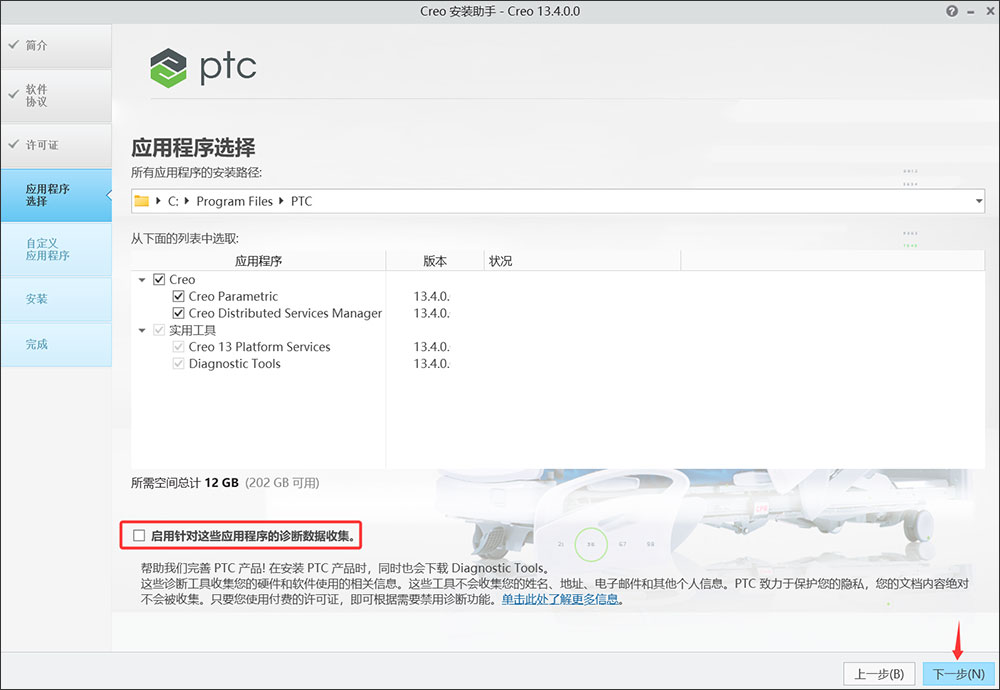Viewport: 1000px width, 690px height.
Task: Click the 下一步(N) button
Action: coord(959,673)
